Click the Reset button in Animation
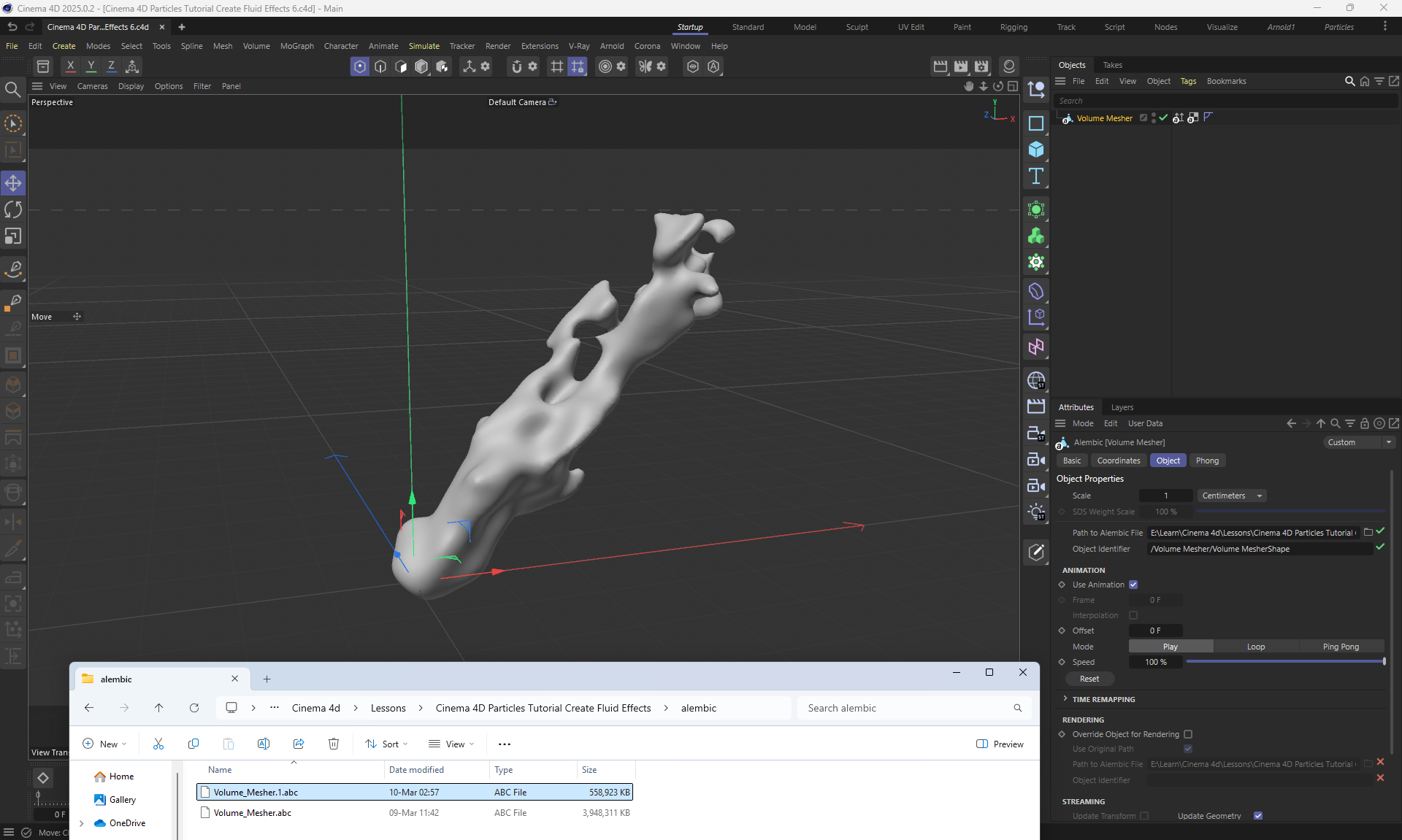 tap(1089, 679)
